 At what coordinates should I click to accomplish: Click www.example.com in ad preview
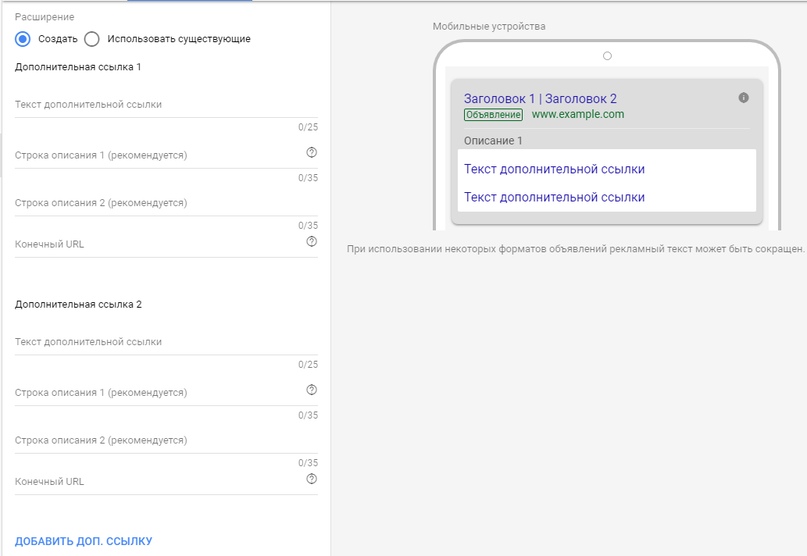point(577,114)
